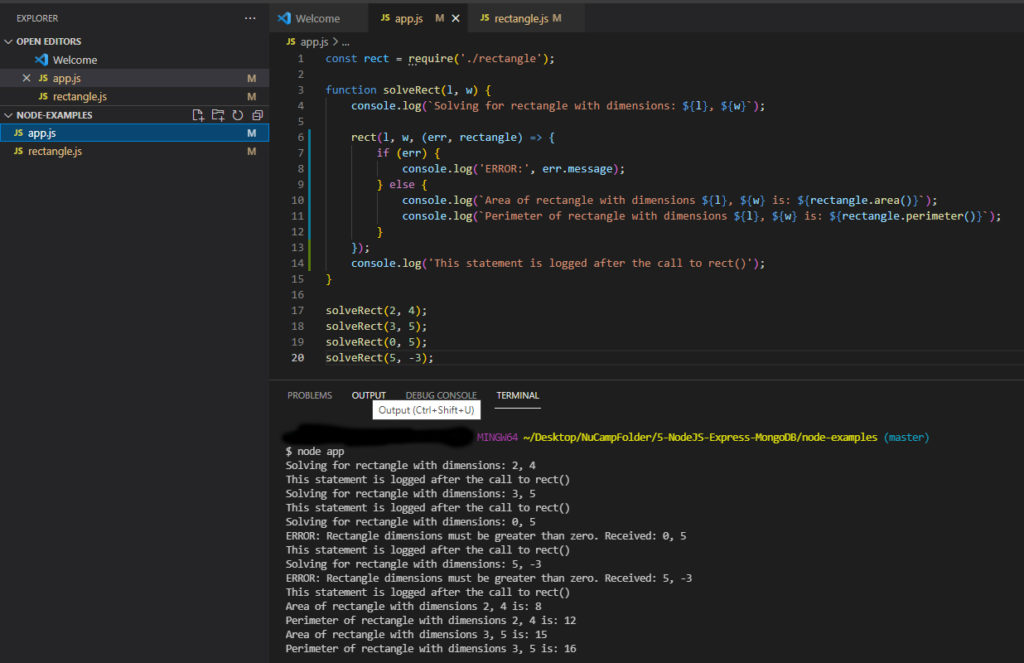Click New Folder icon in NODE-EXAMPLES header
This screenshot has height=663, width=1024.
[x=218, y=115]
